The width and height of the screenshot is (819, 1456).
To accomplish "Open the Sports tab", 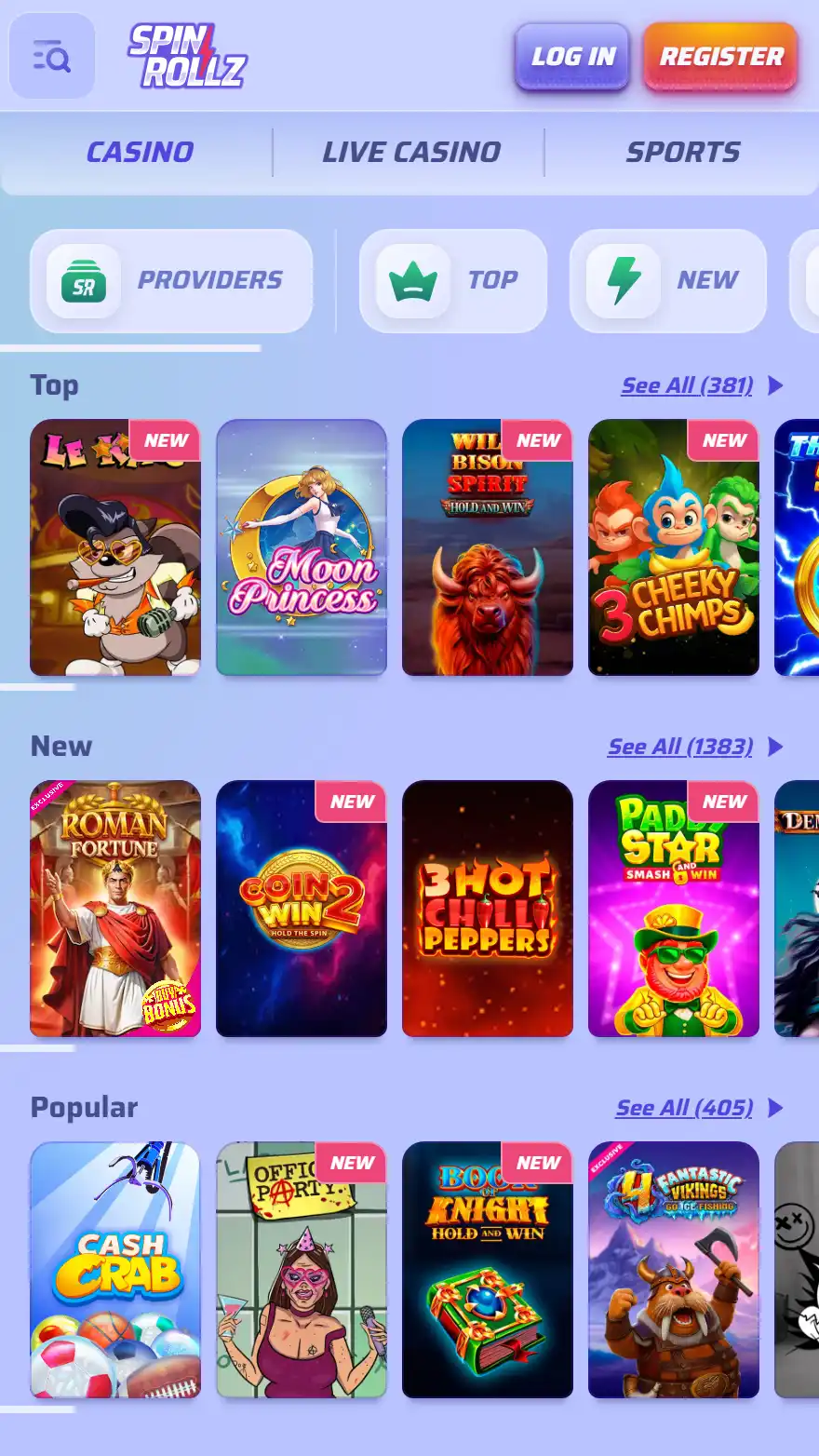I will coord(682,152).
